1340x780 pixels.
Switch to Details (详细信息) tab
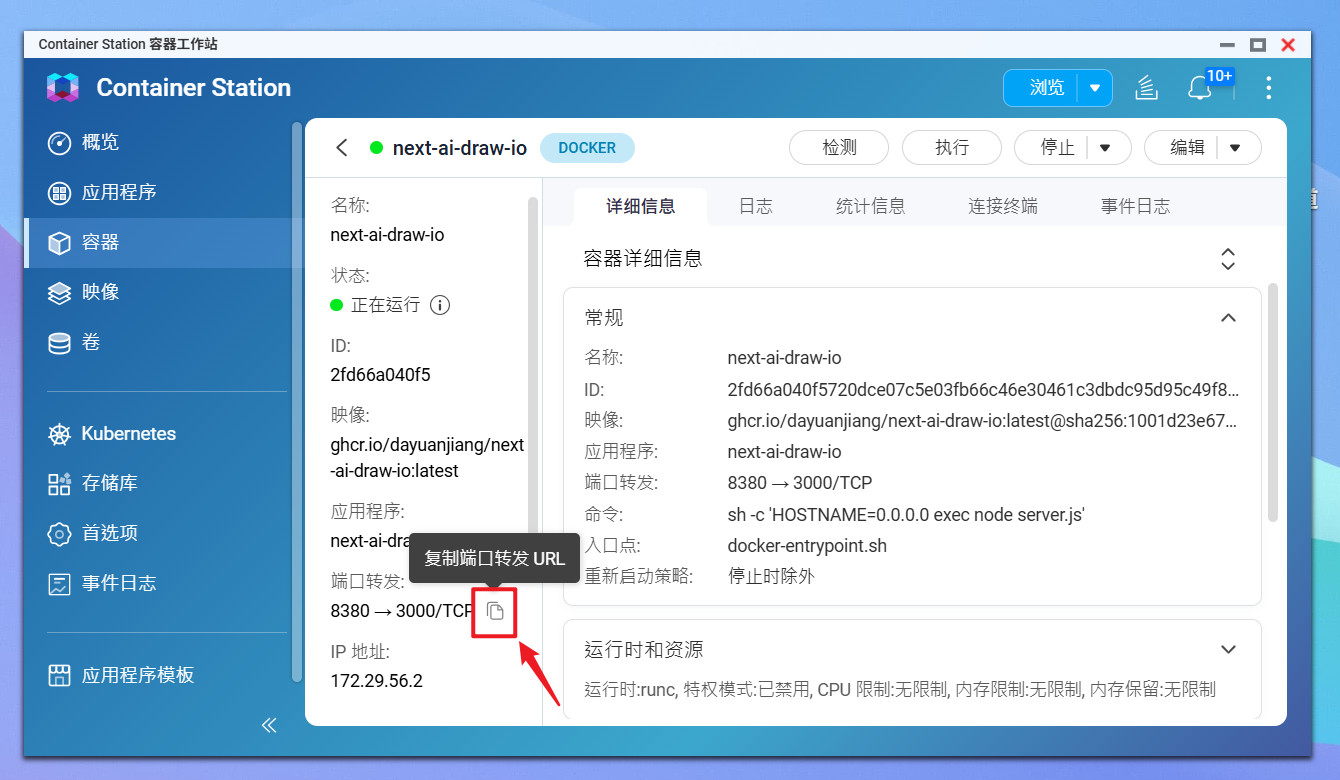coord(641,206)
